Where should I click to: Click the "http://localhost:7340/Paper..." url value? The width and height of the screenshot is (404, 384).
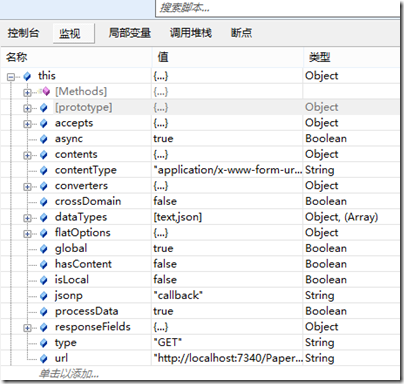click(228, 358)
